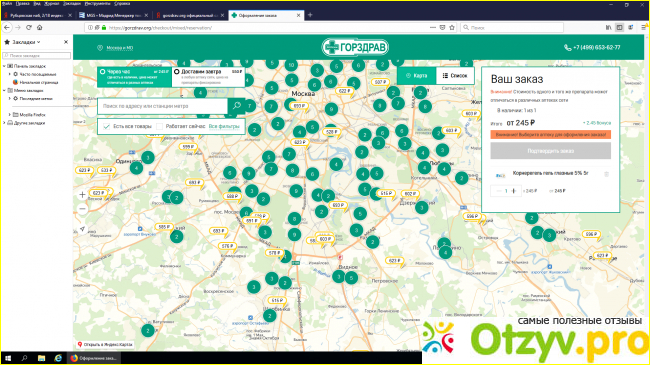Click the ГОРЗДРАВ logo
The width and height of the screenshot is (650, 365).
click(x=355, y=47)
